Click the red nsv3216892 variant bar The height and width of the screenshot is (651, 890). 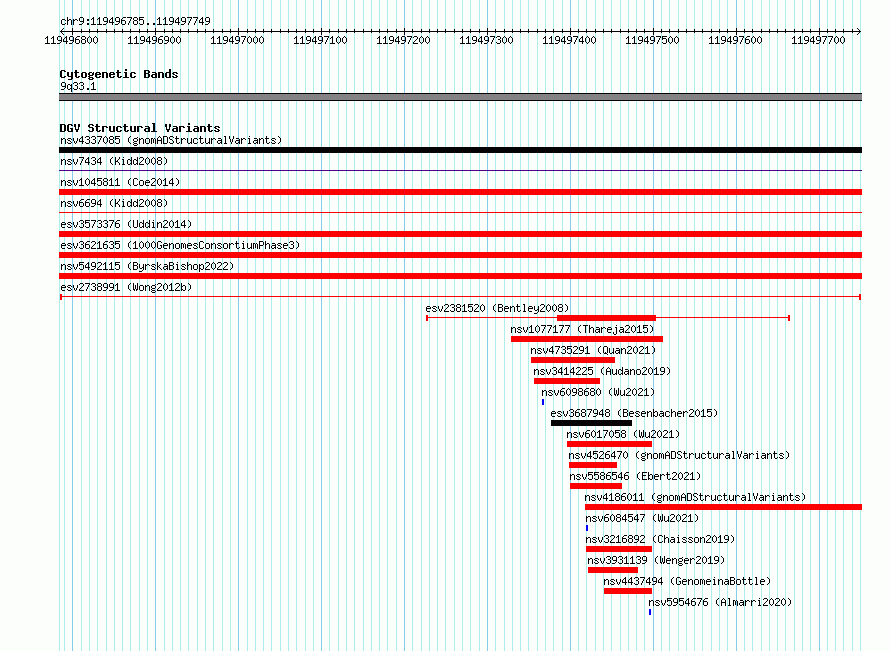pyautogui.click(x=619, y=549)
